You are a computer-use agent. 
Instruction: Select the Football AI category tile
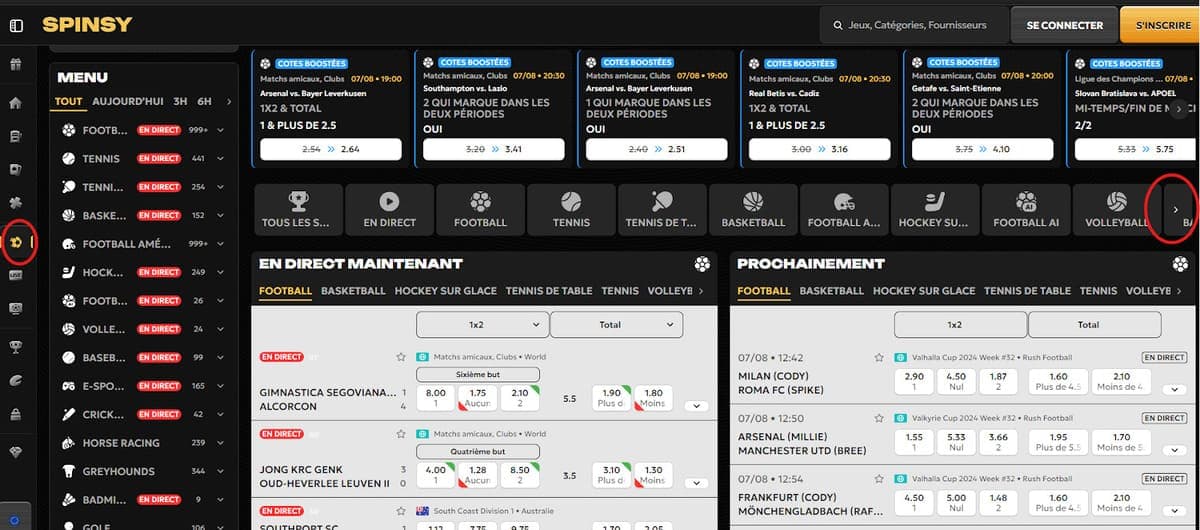pyautogui.click(x=1026, y=210)
